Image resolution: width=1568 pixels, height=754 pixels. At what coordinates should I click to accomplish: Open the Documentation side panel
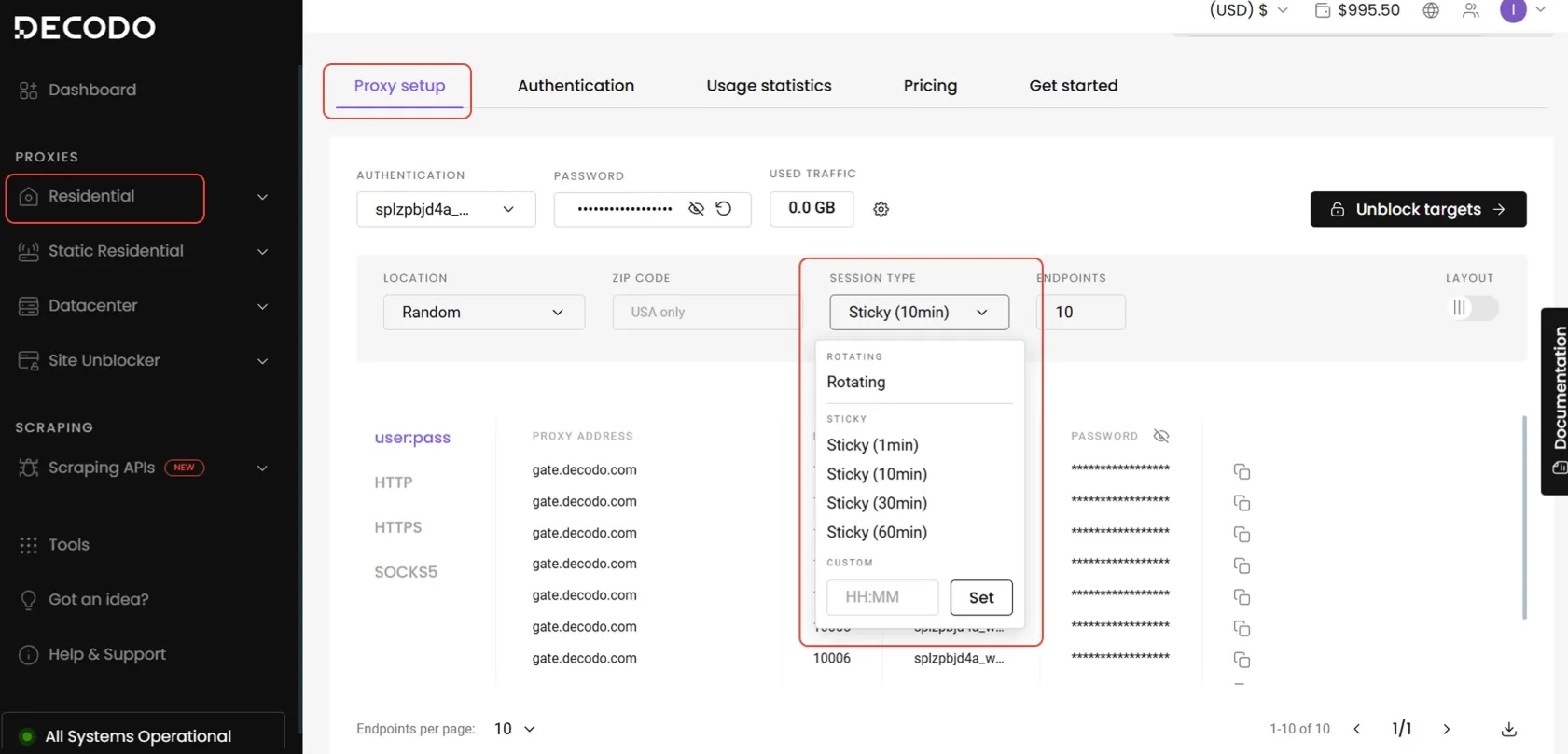click(x=1555, y=401)
